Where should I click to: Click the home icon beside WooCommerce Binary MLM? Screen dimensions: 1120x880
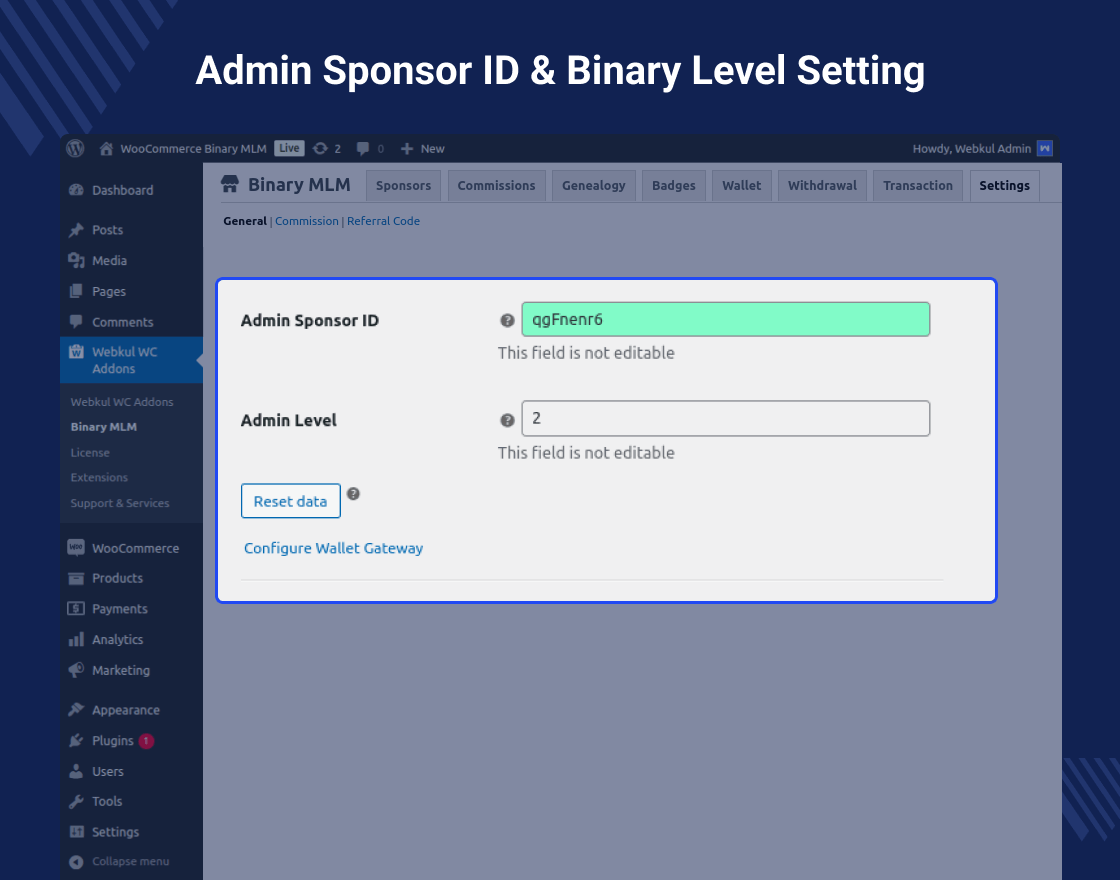(x=106, y=149)
